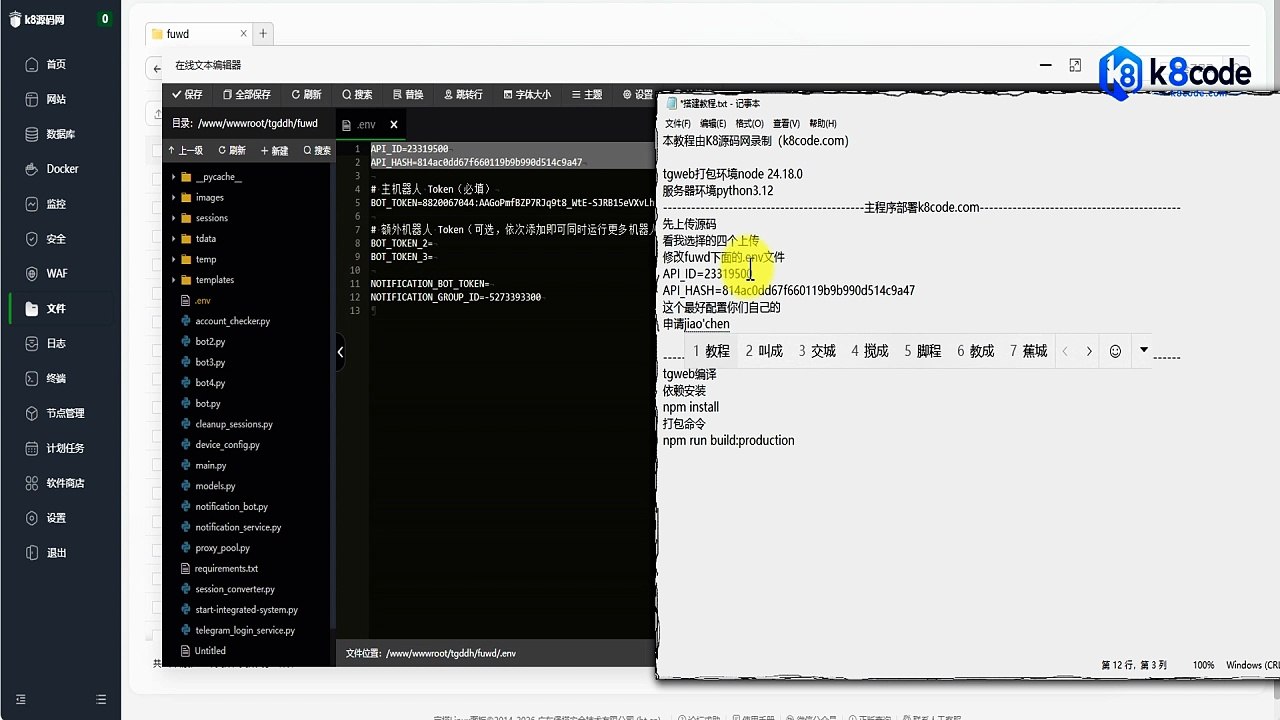Open the IME emoji picker
This screenshot has width=1280, height=720.
tap(1116, 352)
